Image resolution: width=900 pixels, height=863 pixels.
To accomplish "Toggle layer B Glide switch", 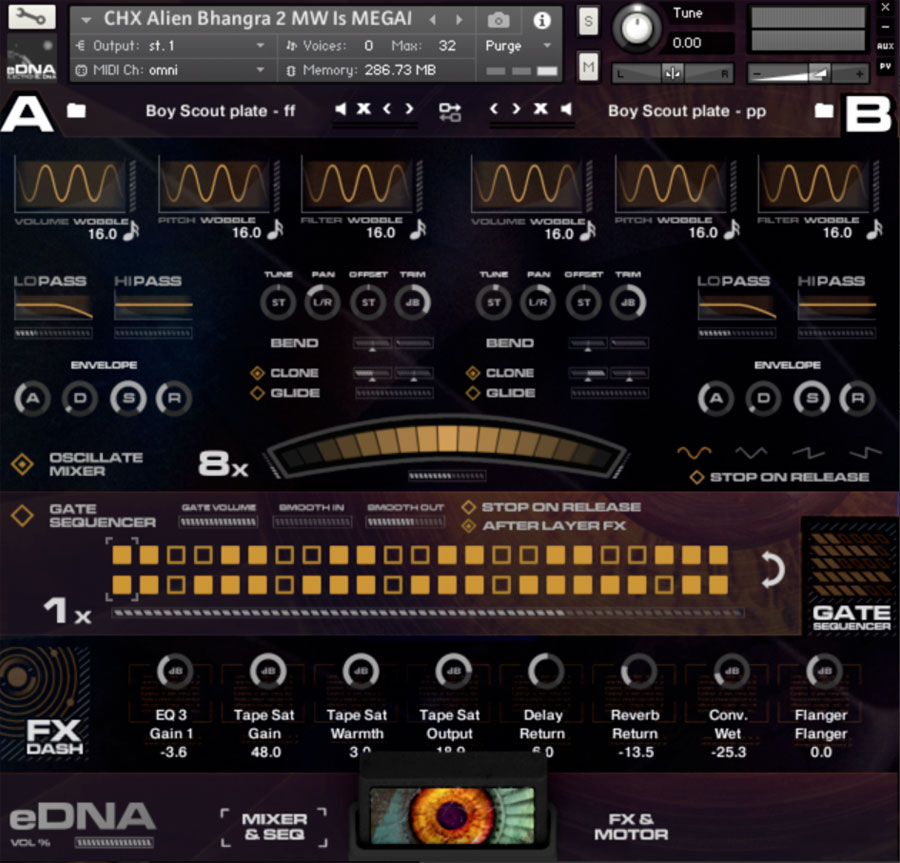I will point(472,393).
